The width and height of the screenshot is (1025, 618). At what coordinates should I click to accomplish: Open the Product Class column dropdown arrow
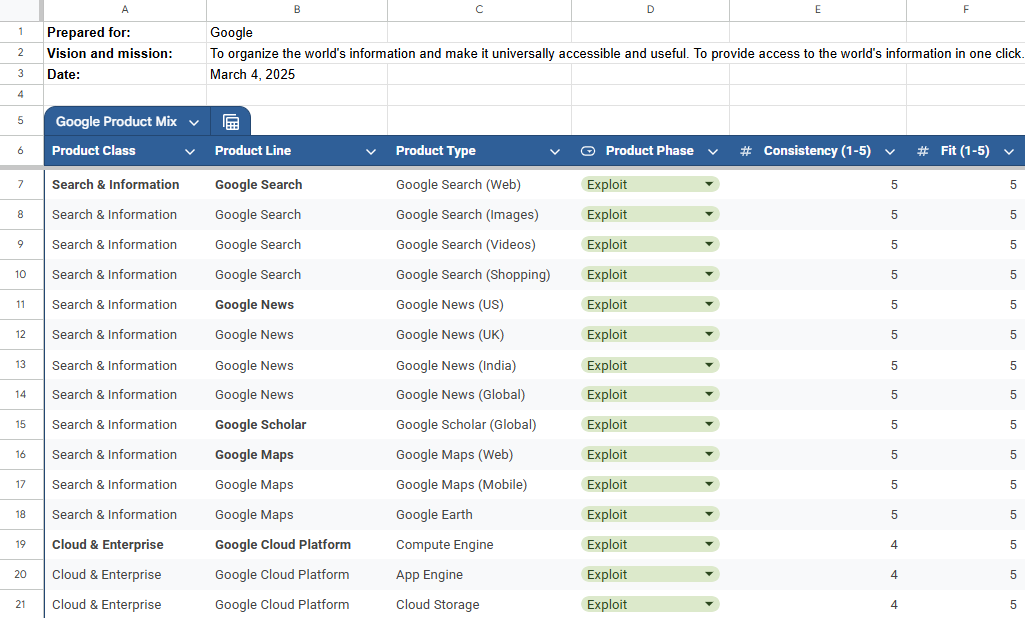coord(190,152)
